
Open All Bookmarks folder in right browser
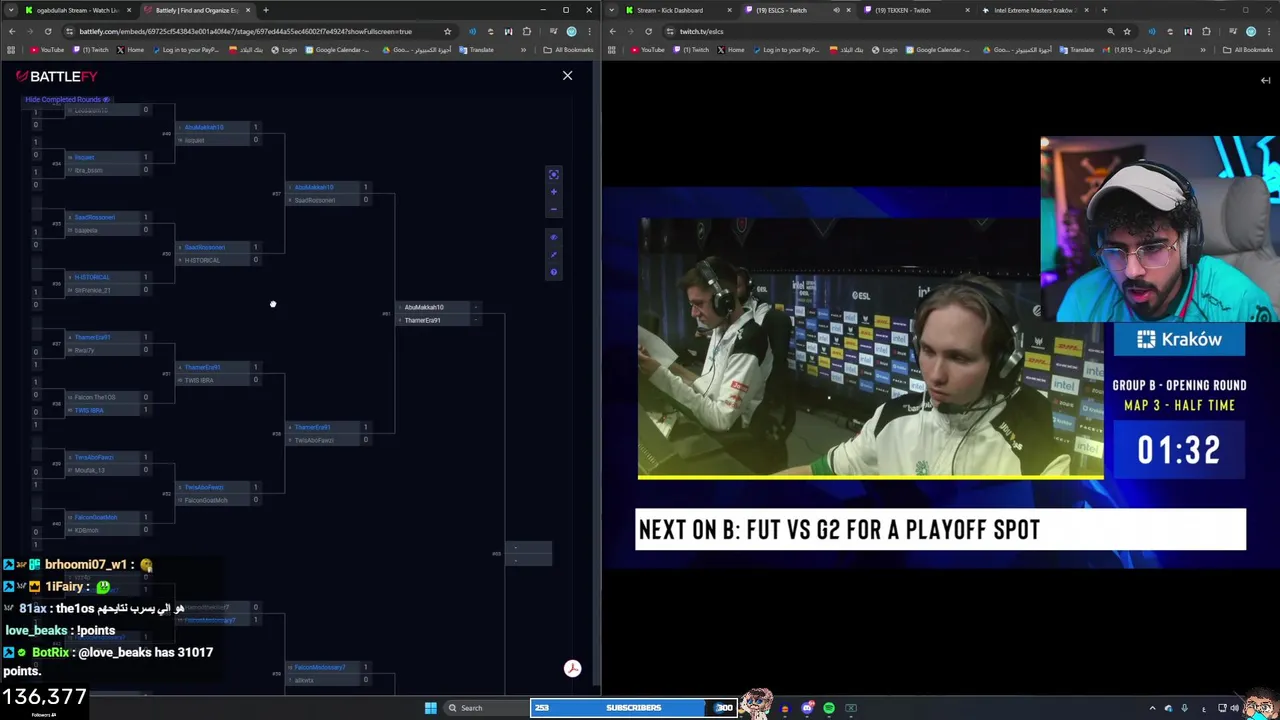tap(1248, 50)
